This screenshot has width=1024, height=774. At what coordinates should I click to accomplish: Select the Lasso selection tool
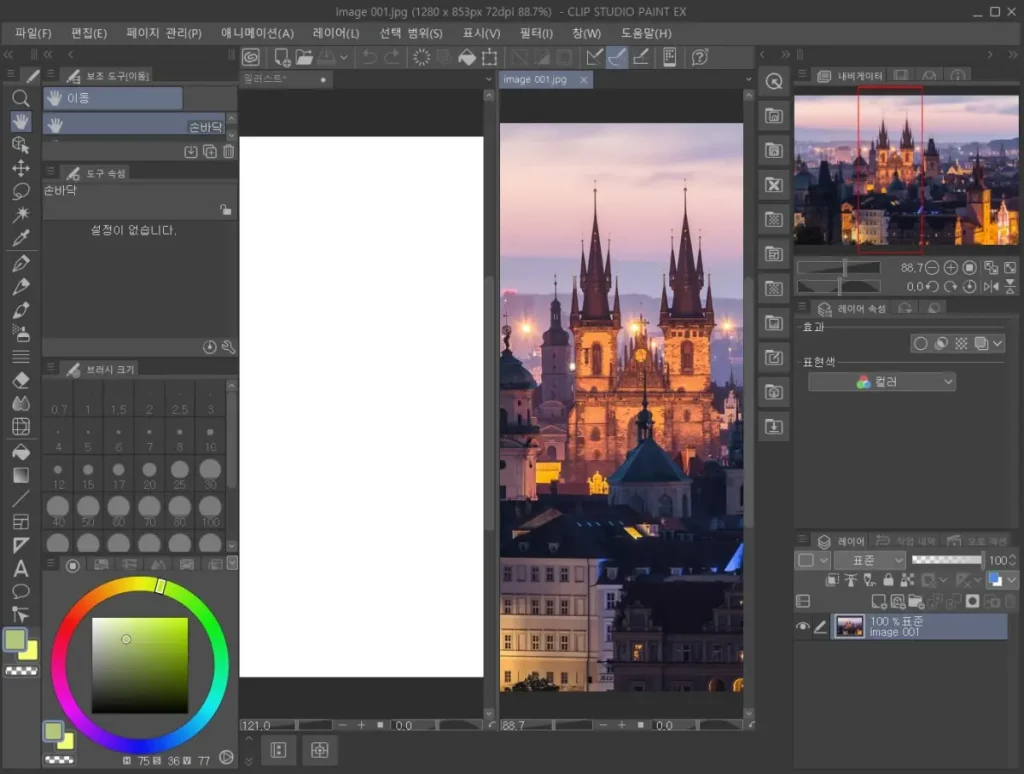pos(20,191)
